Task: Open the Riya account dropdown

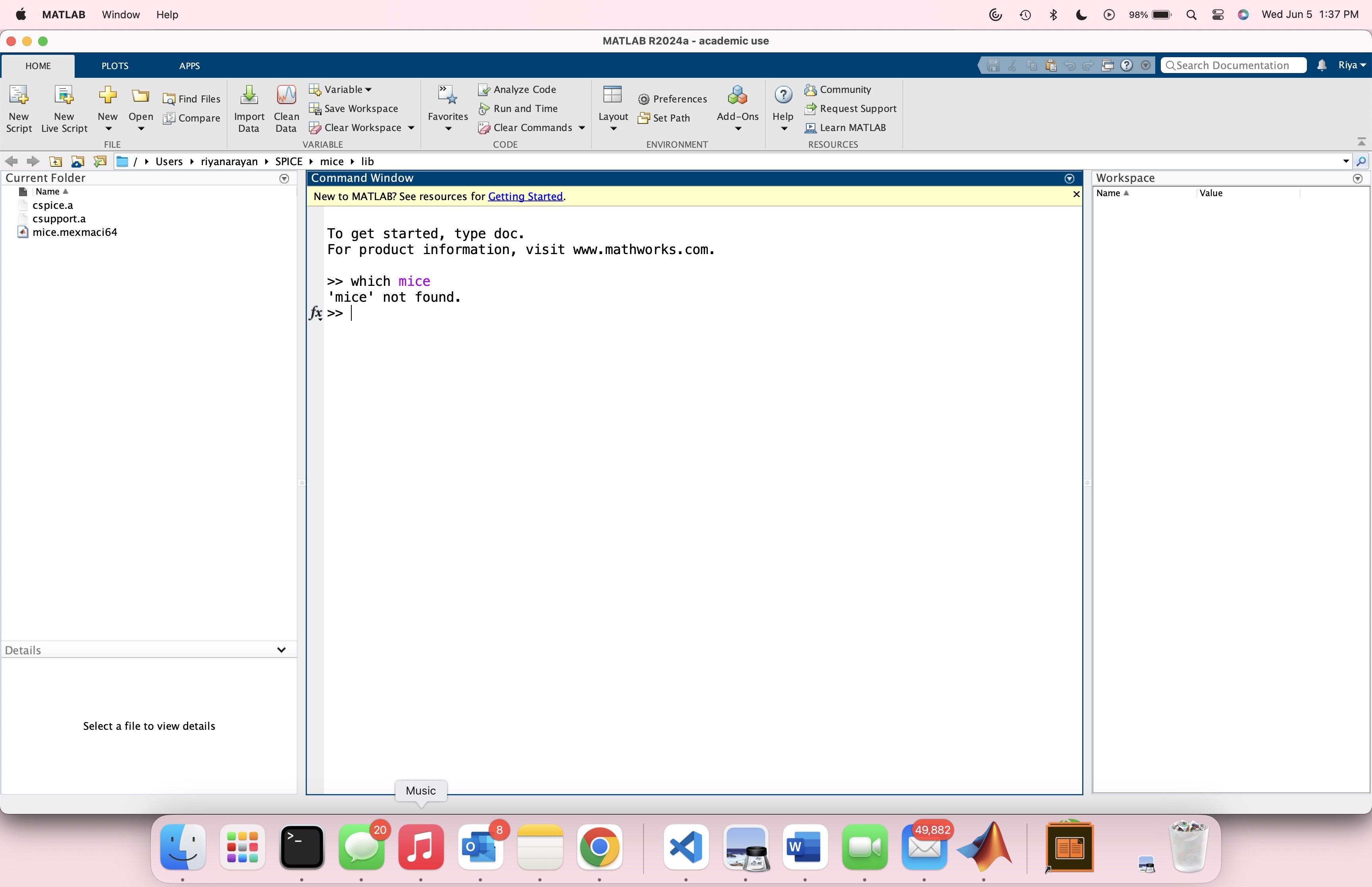Action: coord(1352,65)
